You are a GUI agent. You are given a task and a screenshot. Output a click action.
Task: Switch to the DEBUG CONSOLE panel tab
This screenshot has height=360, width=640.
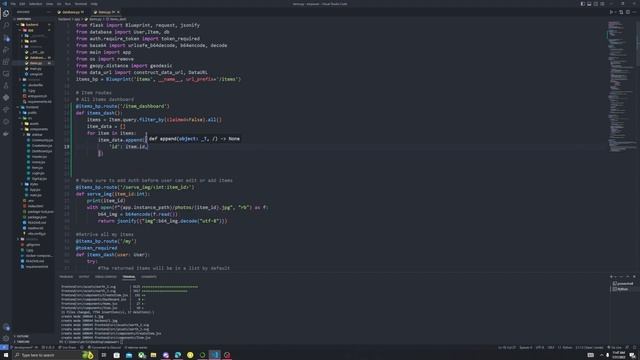[106, 277]
